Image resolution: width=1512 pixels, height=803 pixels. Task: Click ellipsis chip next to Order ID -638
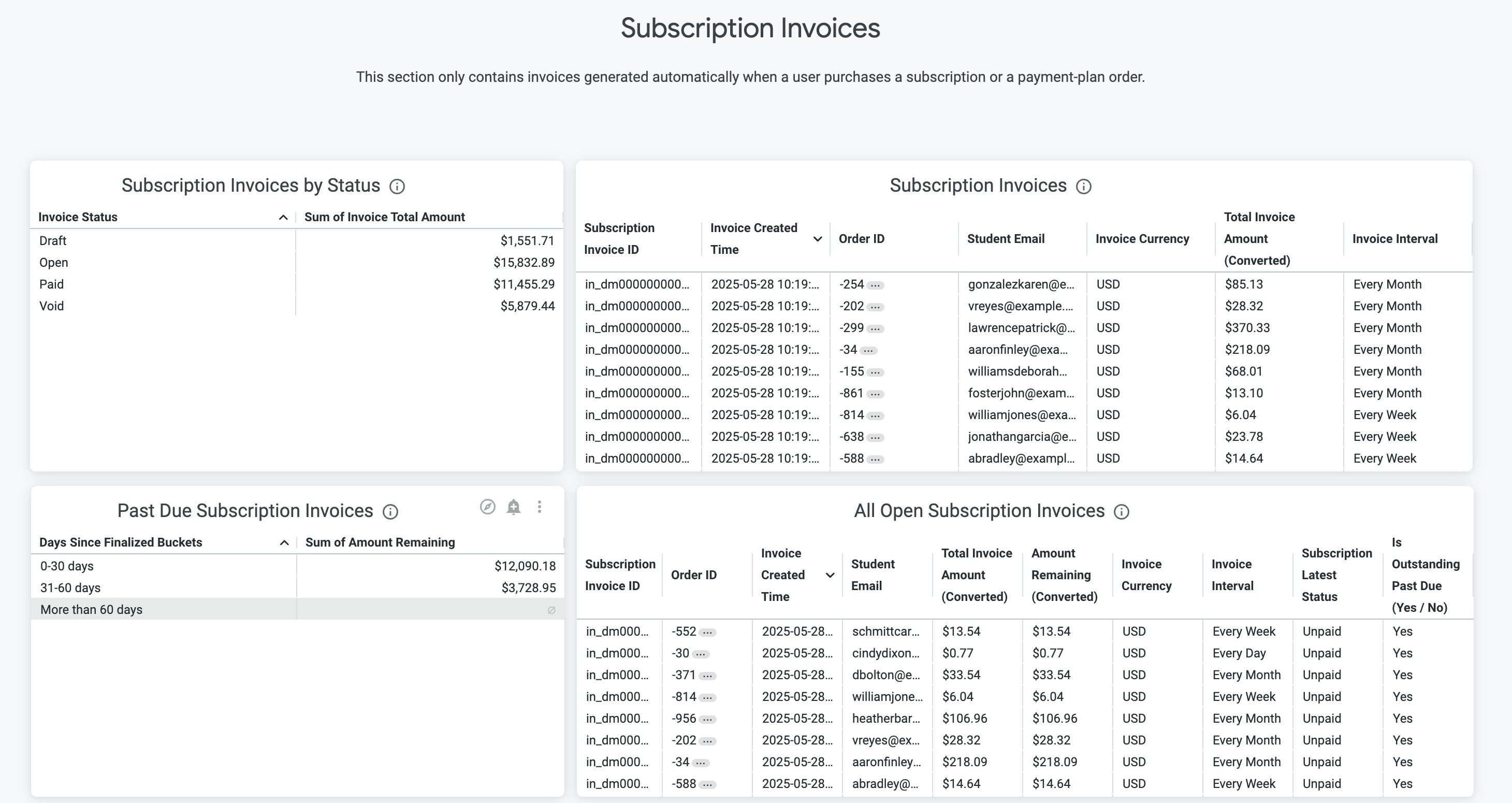coord(875,437)
